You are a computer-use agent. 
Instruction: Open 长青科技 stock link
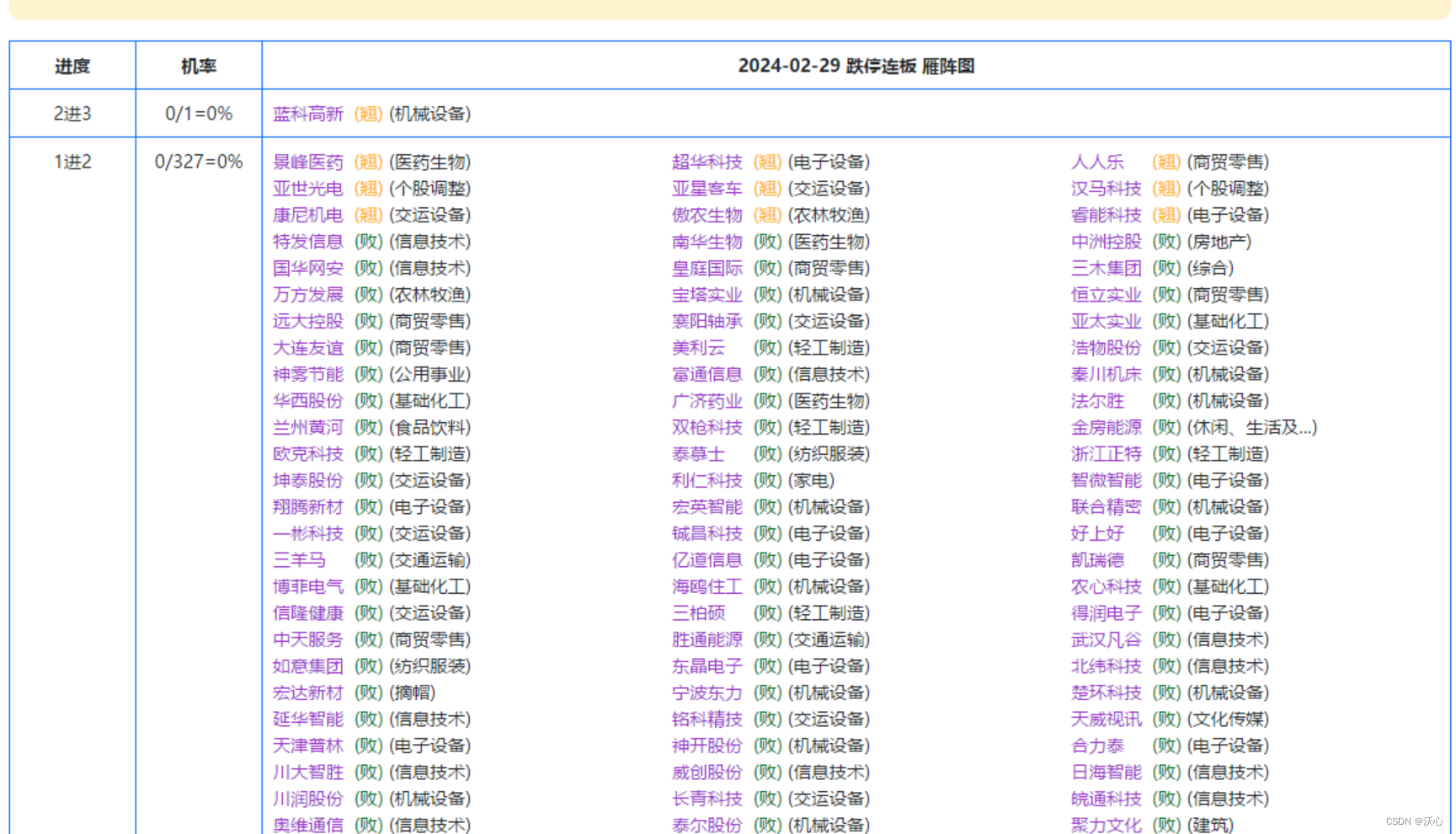click(x=707, y=799)
